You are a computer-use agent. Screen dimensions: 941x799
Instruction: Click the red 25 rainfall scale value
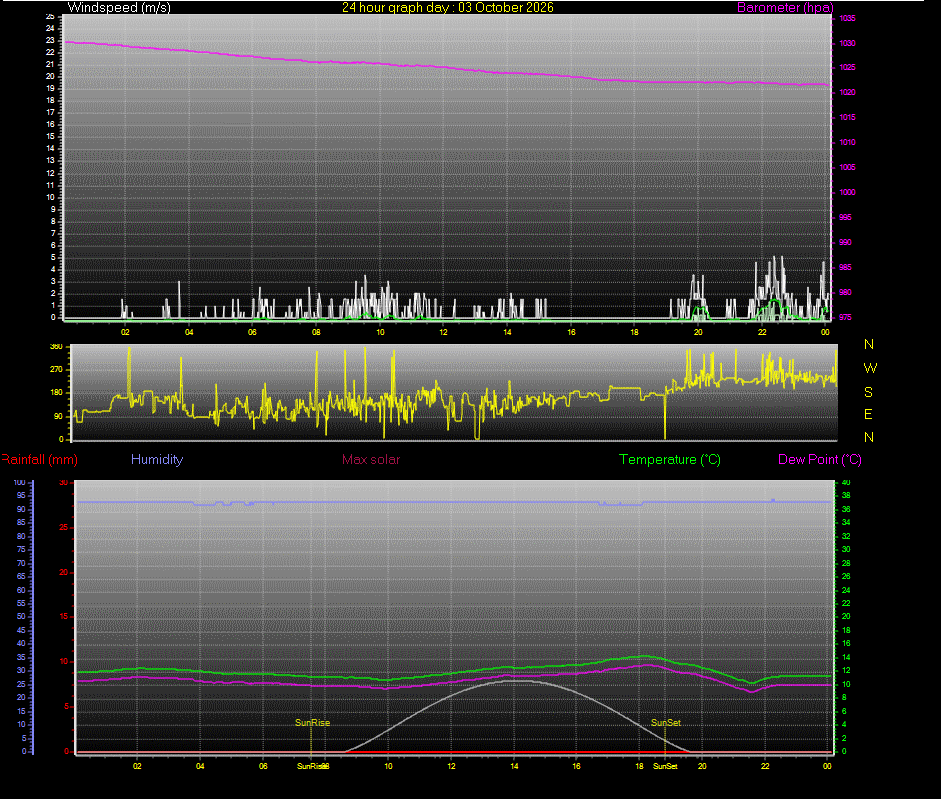64,528
